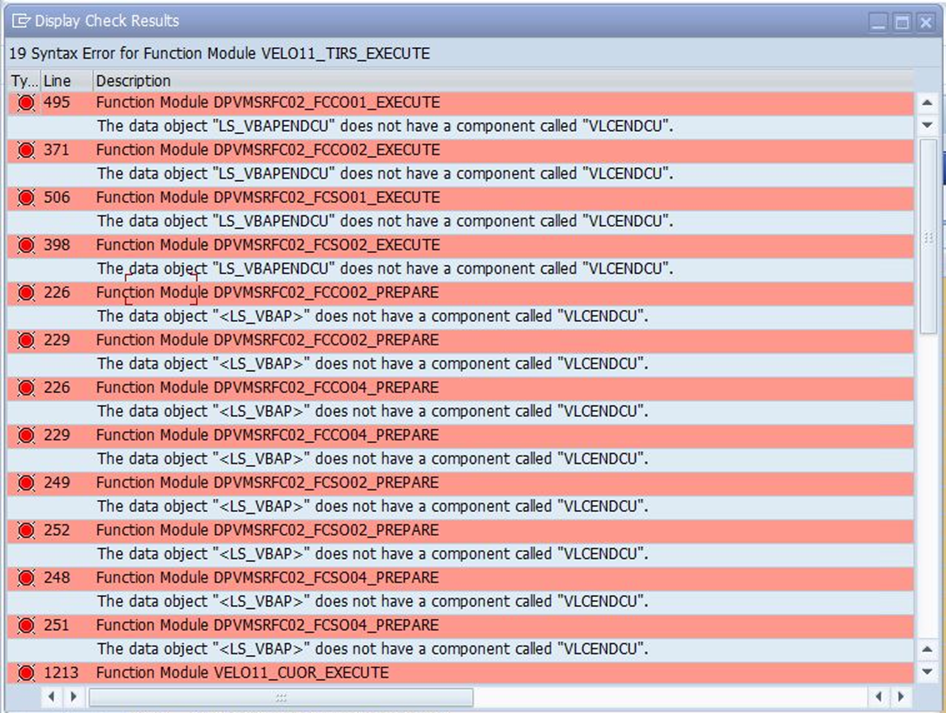
Task: Click the right arrow beside the left scroll arrow
Action: coord(73,697)
